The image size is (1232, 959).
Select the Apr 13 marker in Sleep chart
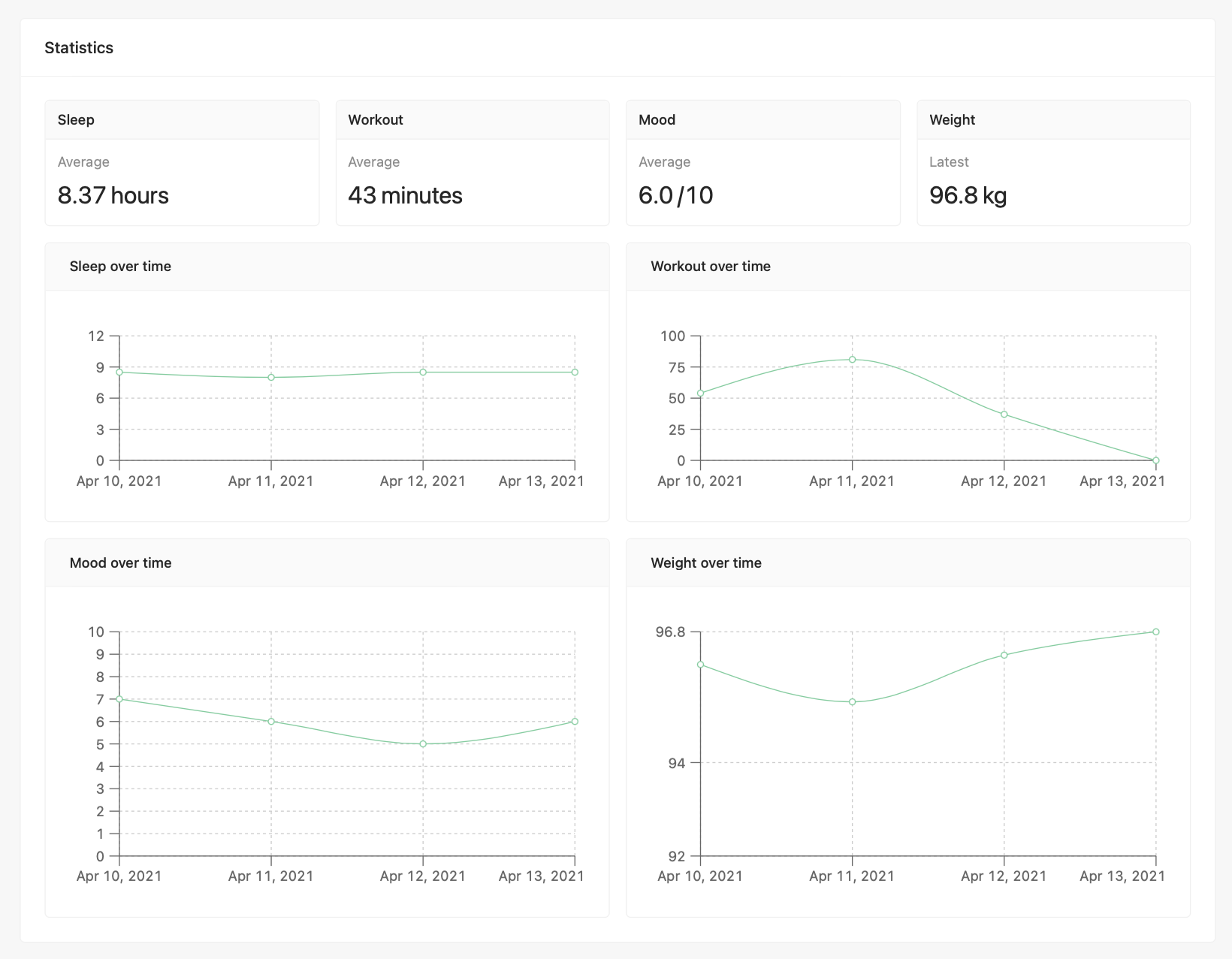575,372
